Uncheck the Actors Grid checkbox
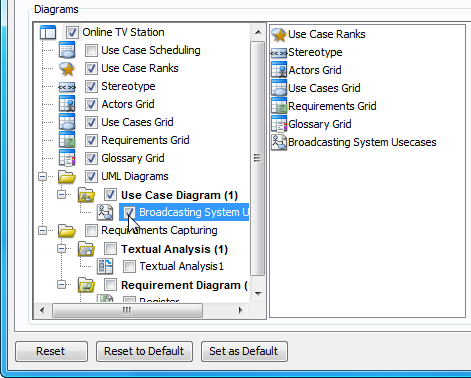Viewport: 471px width, 378px height. (x=91, y=104)
